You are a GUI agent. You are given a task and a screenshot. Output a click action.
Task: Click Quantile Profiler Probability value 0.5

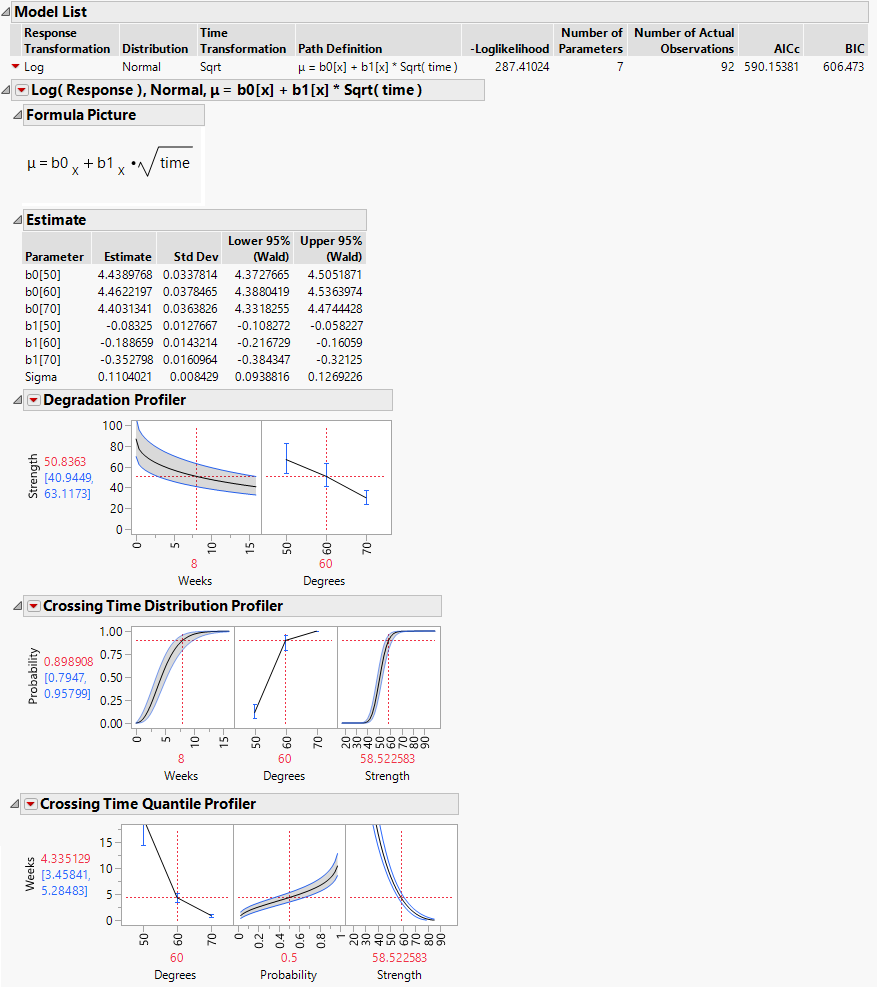point(289,958)
